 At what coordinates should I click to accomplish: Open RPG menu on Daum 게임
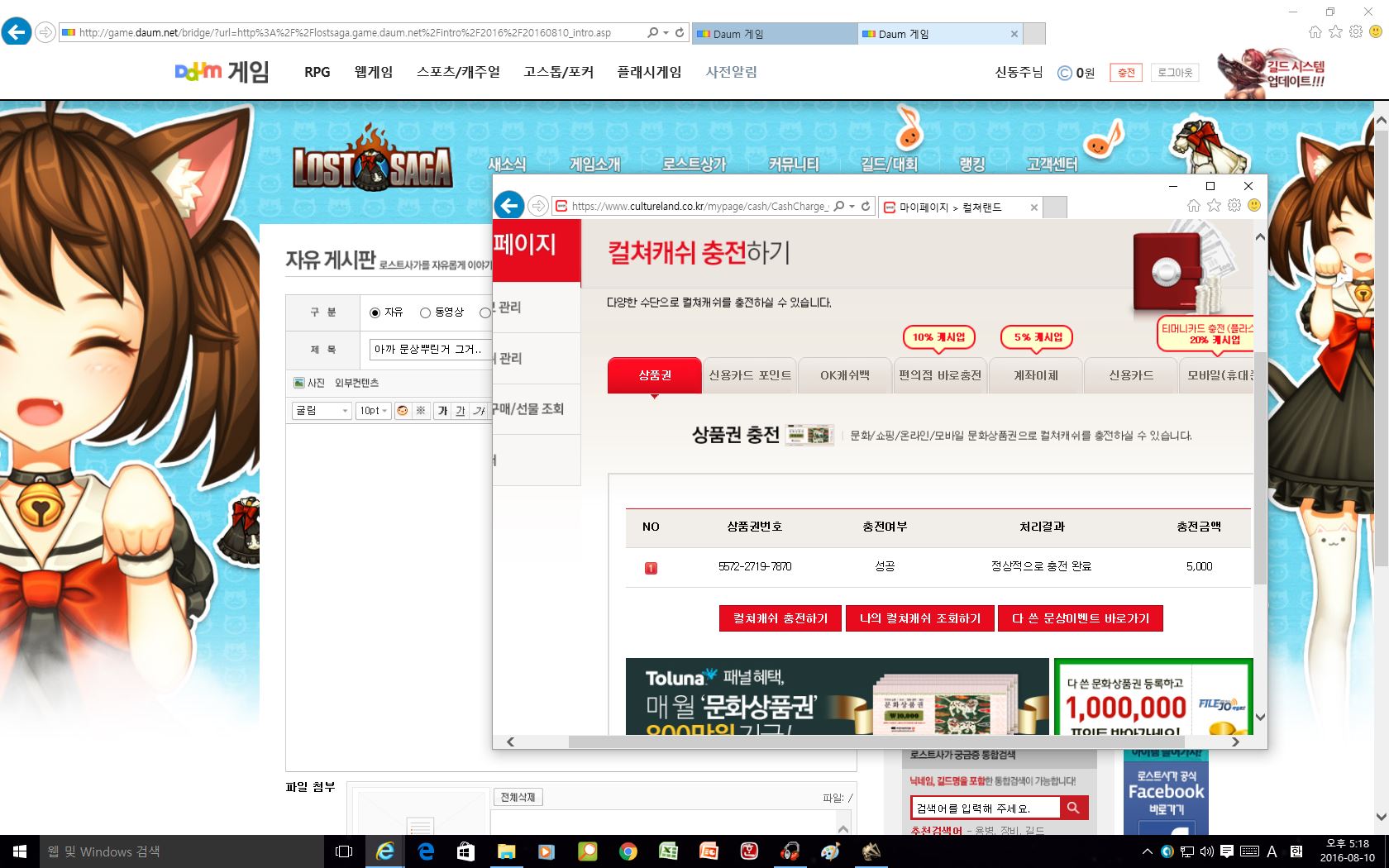pyautogui.click(x=317, y=72)
